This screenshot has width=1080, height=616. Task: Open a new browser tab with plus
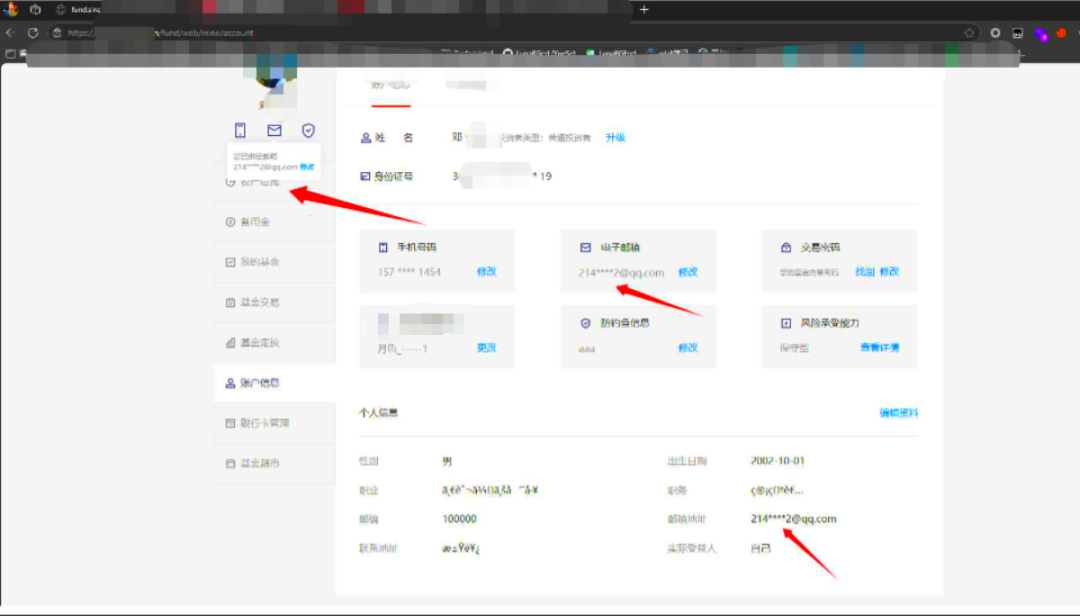(644, 9)
